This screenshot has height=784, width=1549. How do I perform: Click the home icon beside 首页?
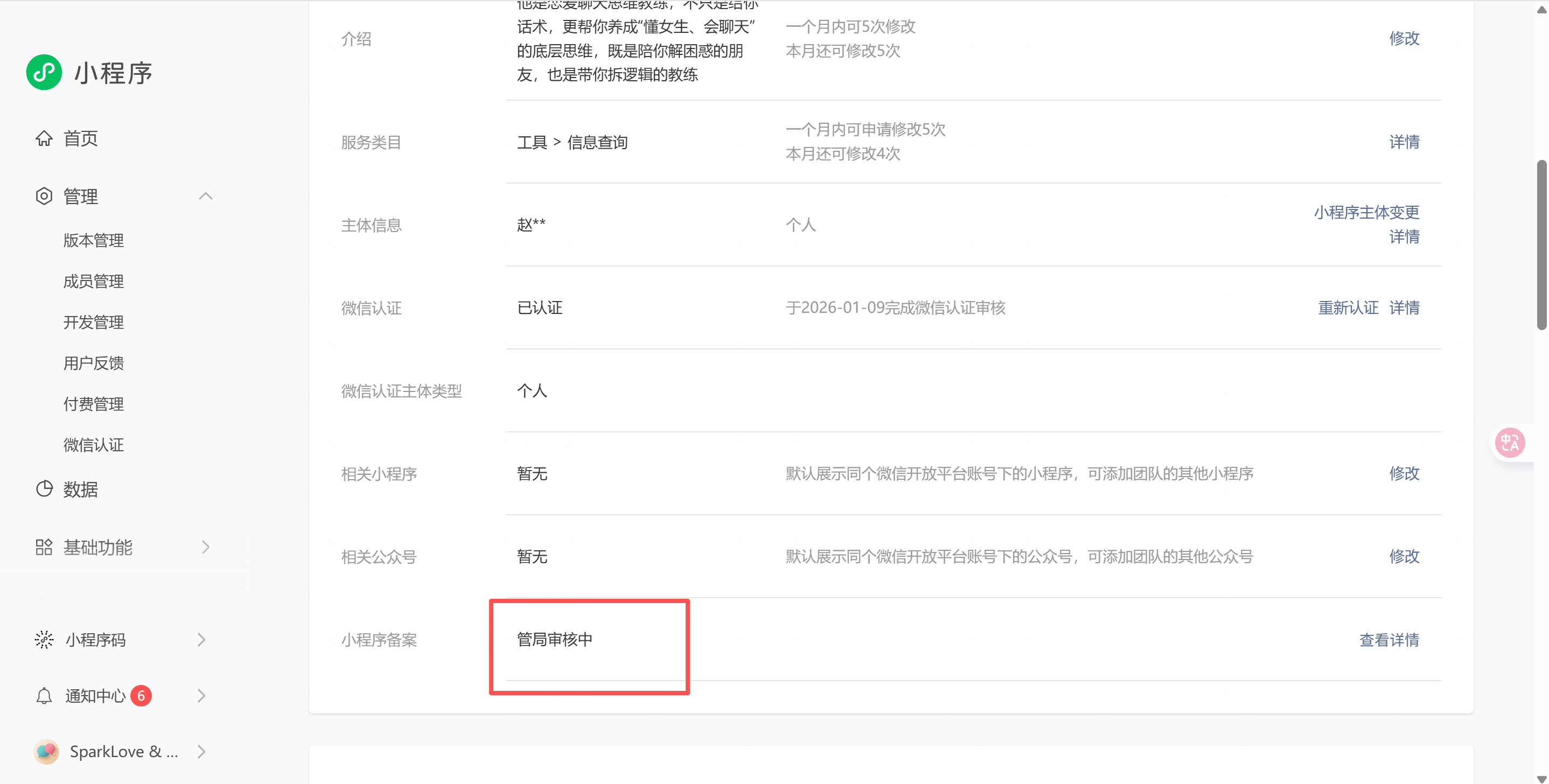[x=44, y=138]
